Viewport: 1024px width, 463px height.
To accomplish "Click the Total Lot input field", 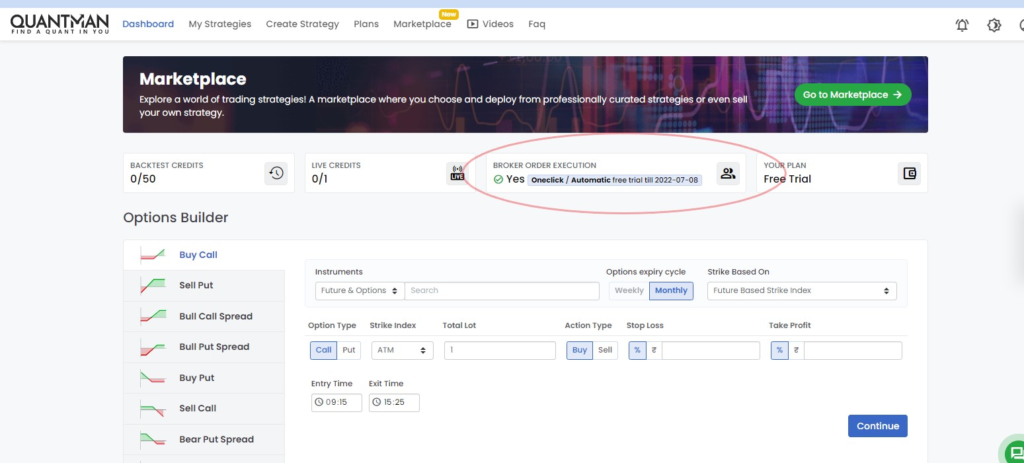I will [500, 350].
